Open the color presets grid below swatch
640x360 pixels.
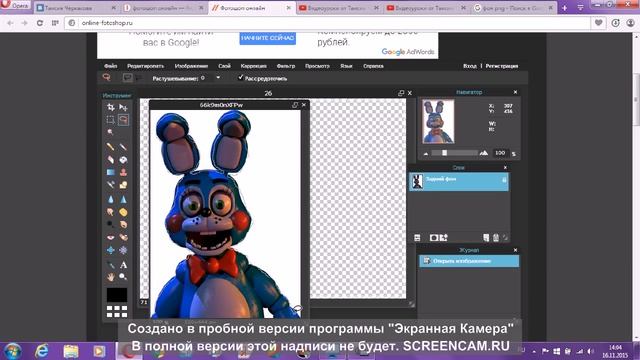(x=117, y=311)
